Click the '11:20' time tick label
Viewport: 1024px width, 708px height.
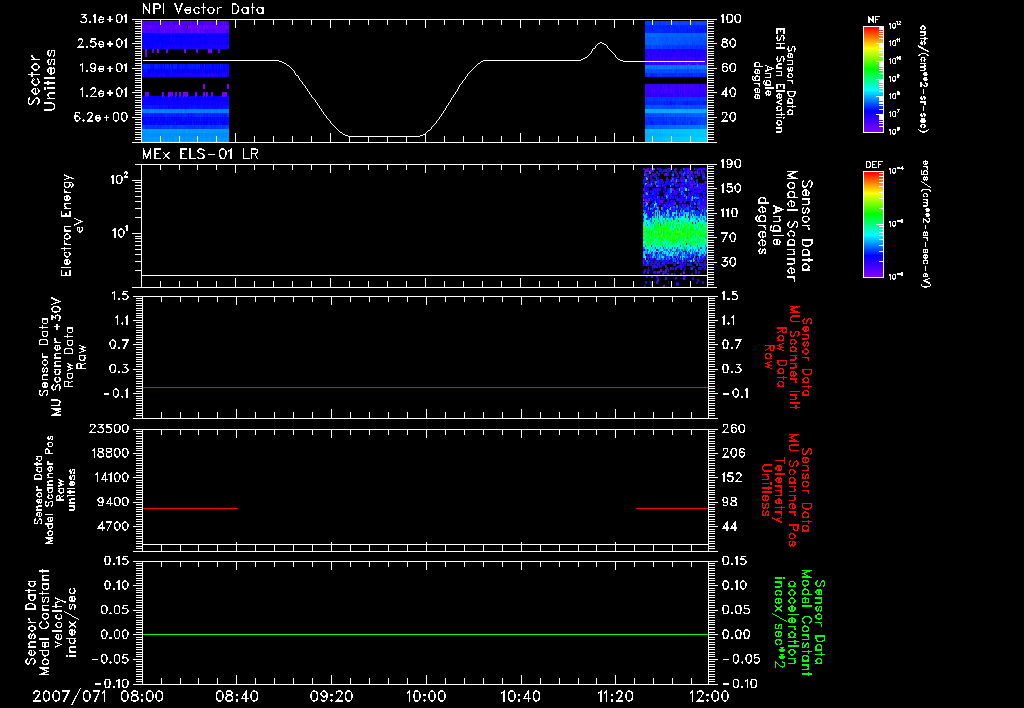coord(615,697)
